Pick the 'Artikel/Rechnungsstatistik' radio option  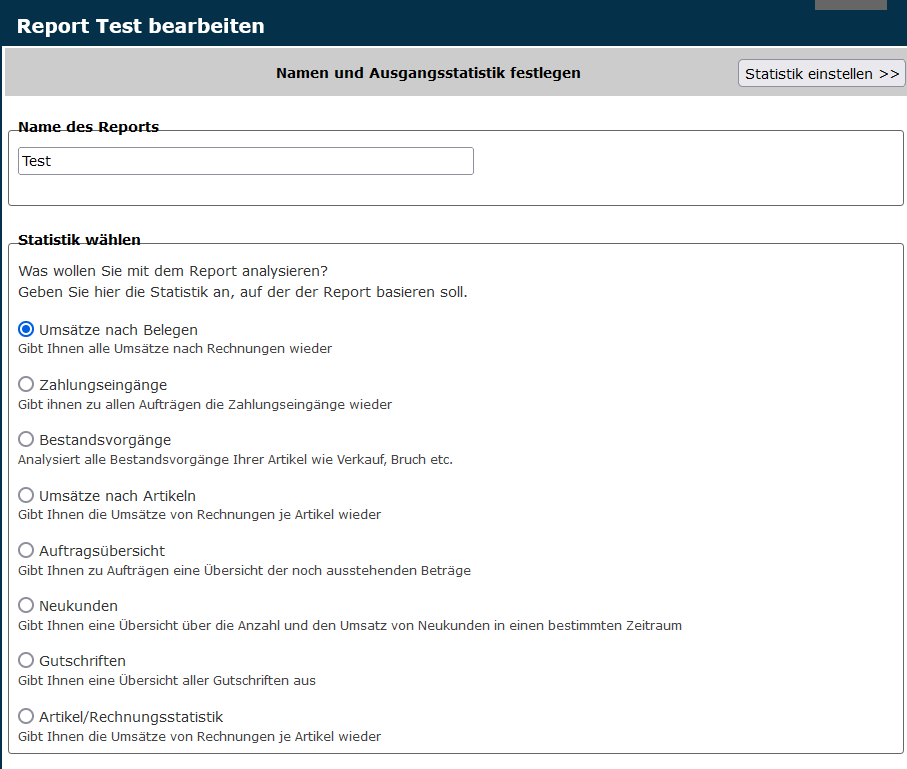[x=26, y=716]
